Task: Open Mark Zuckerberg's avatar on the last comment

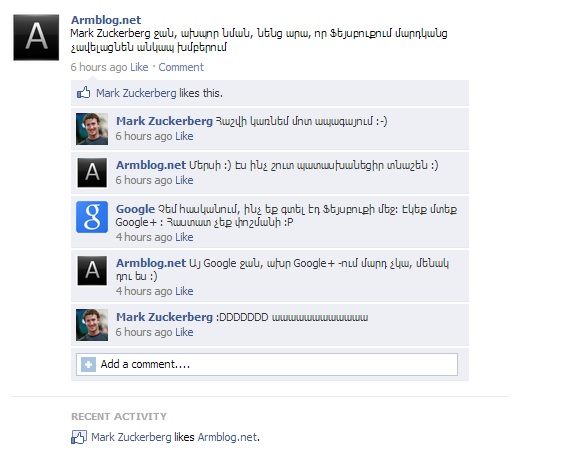Action: point(92,325)
